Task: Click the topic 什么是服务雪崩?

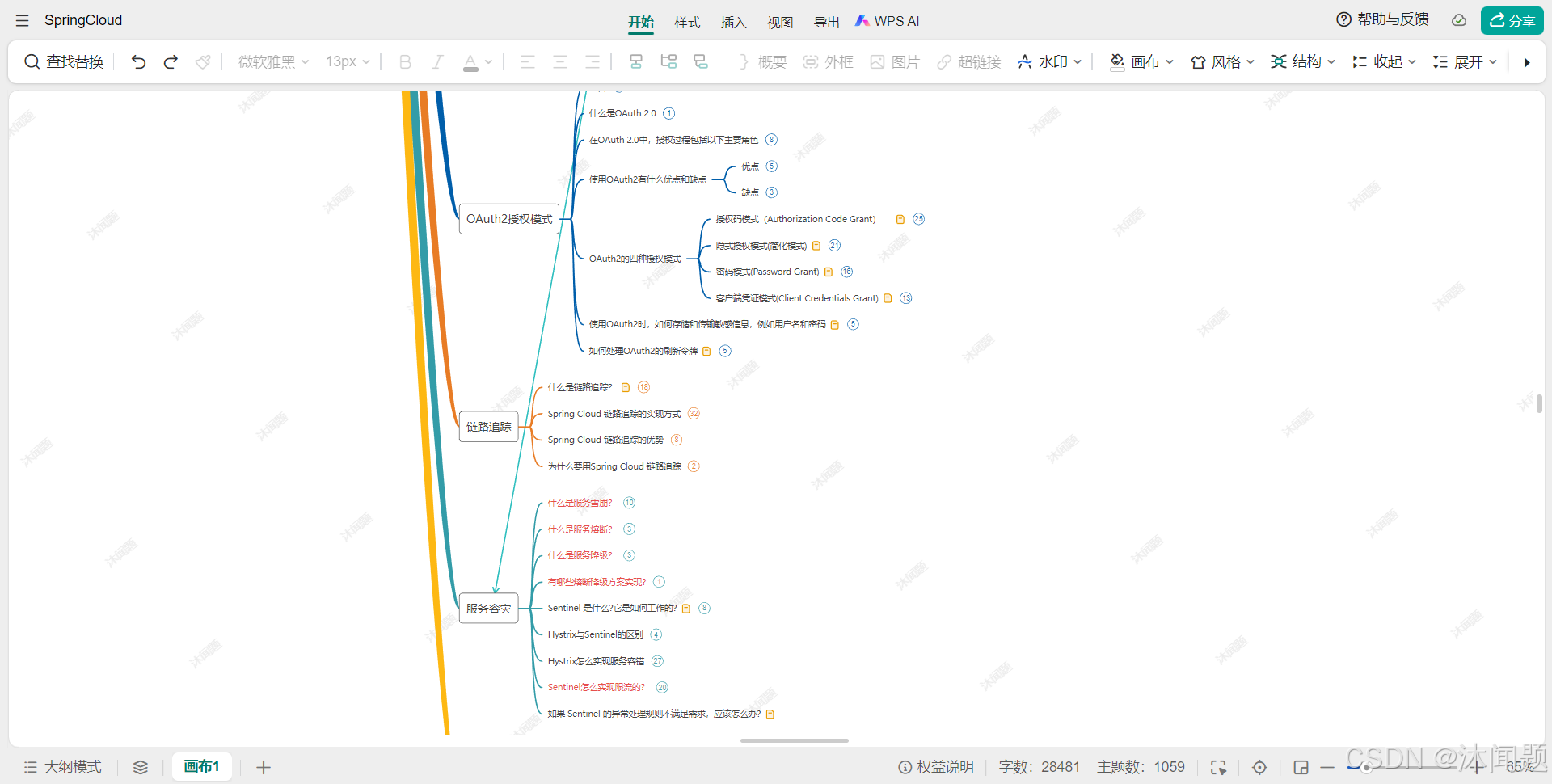Action: click(580, 503)
